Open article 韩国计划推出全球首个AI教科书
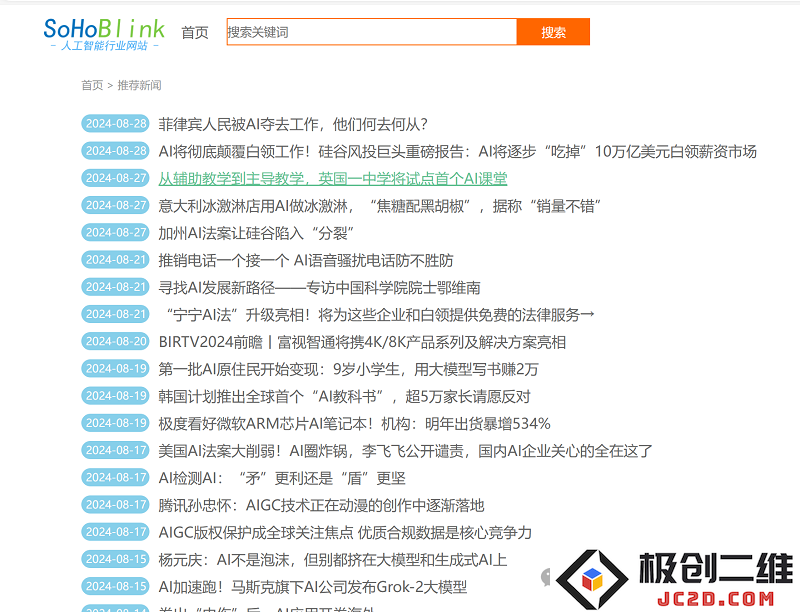Viewport: 800px width, 612px height. [x=344, y=397]
